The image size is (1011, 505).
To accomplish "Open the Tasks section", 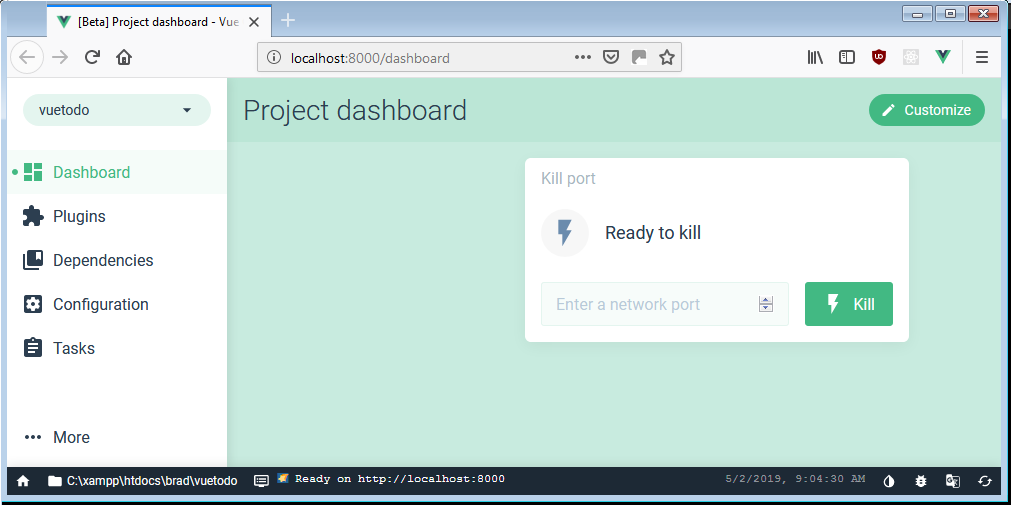I will point(117,348).
